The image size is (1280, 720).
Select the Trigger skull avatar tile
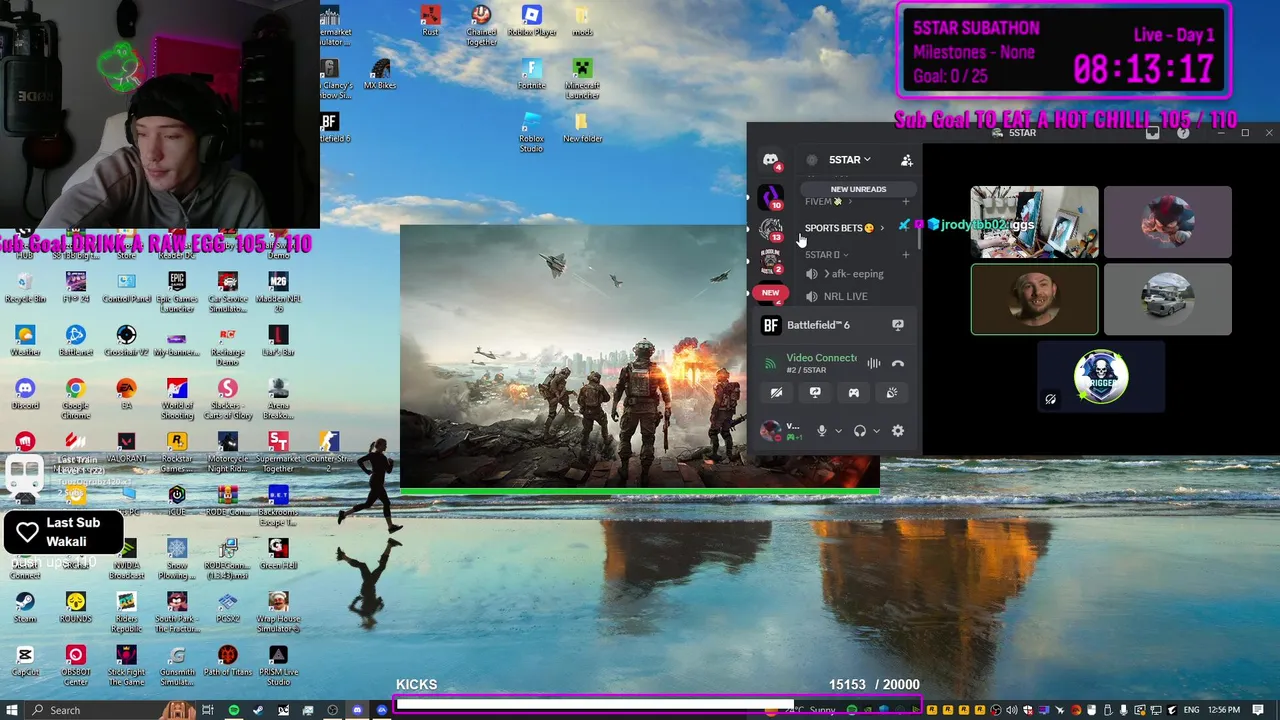pos(1101,377)
